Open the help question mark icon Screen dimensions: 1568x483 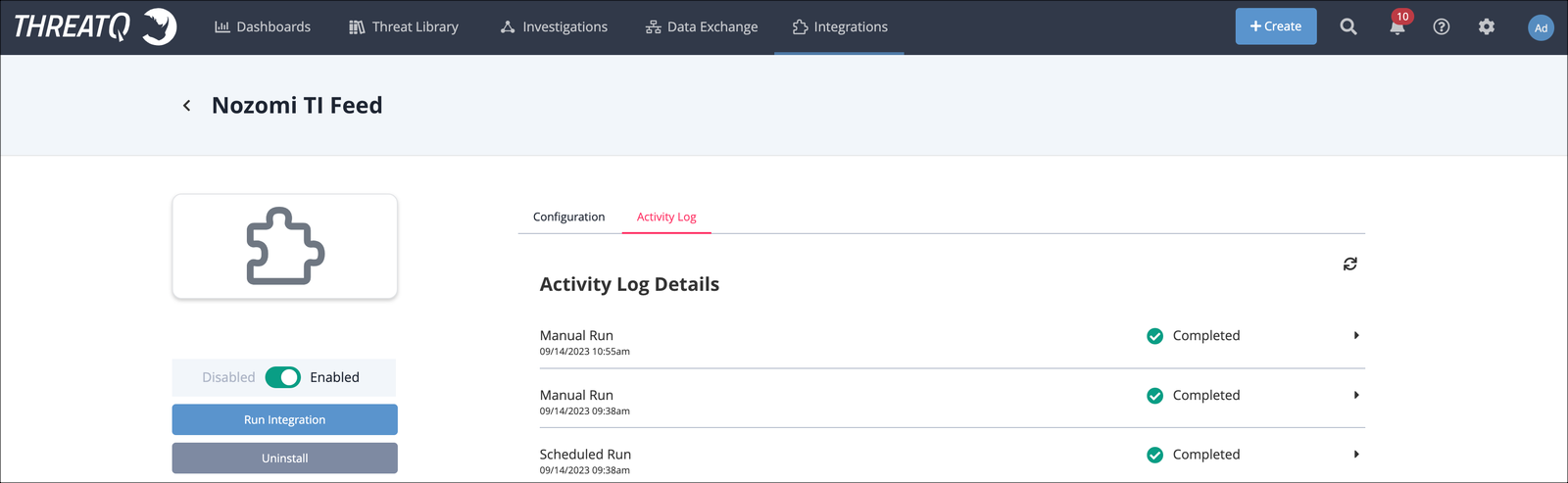(x=1442, y=26)
